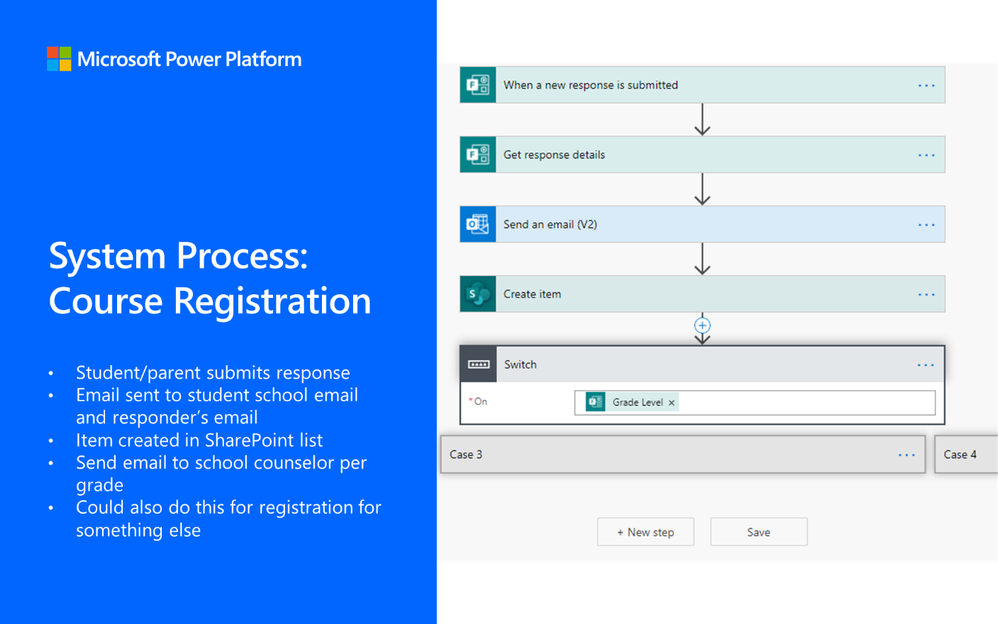Click the Microsoft Forms icon on trigger step

[478, 85]
